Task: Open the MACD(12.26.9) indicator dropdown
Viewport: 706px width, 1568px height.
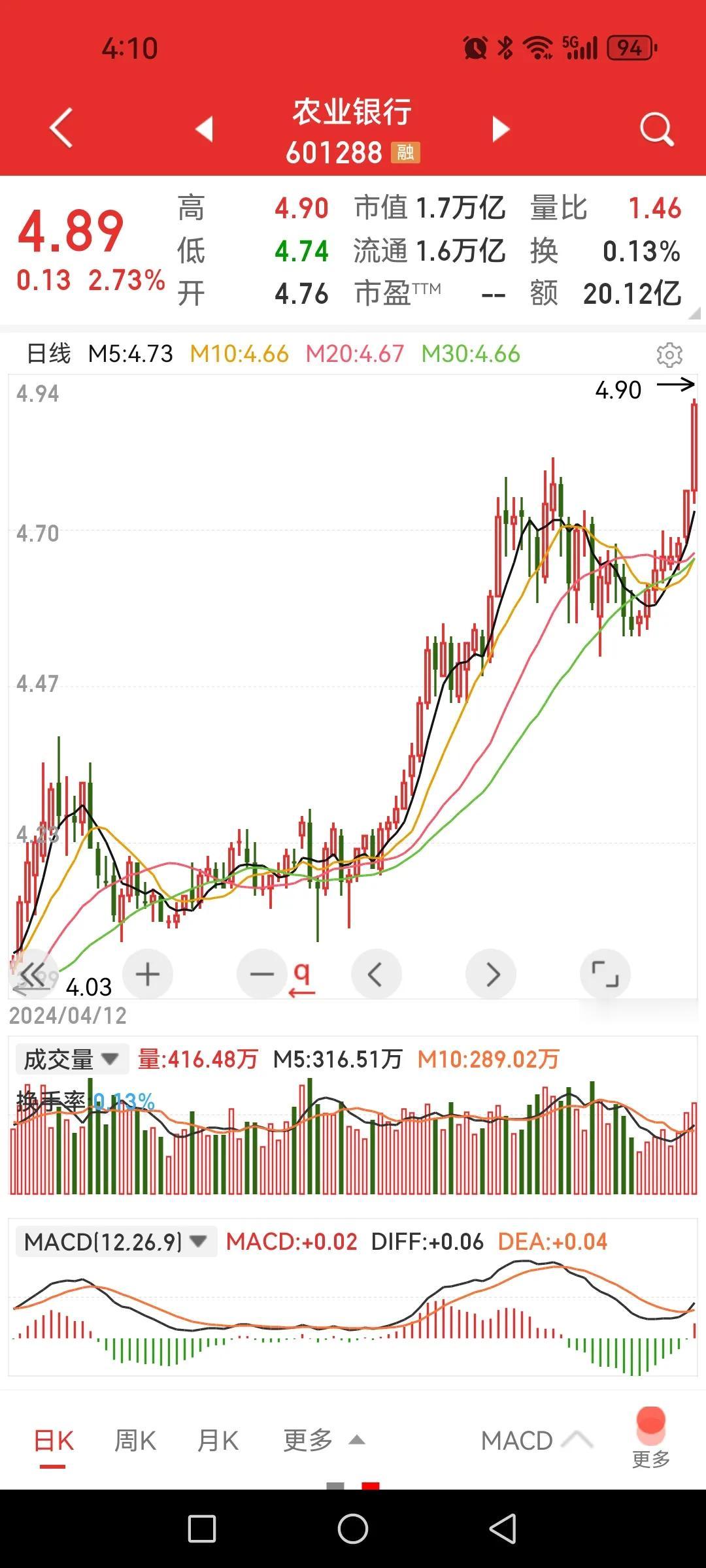Action: (116, 1241)
